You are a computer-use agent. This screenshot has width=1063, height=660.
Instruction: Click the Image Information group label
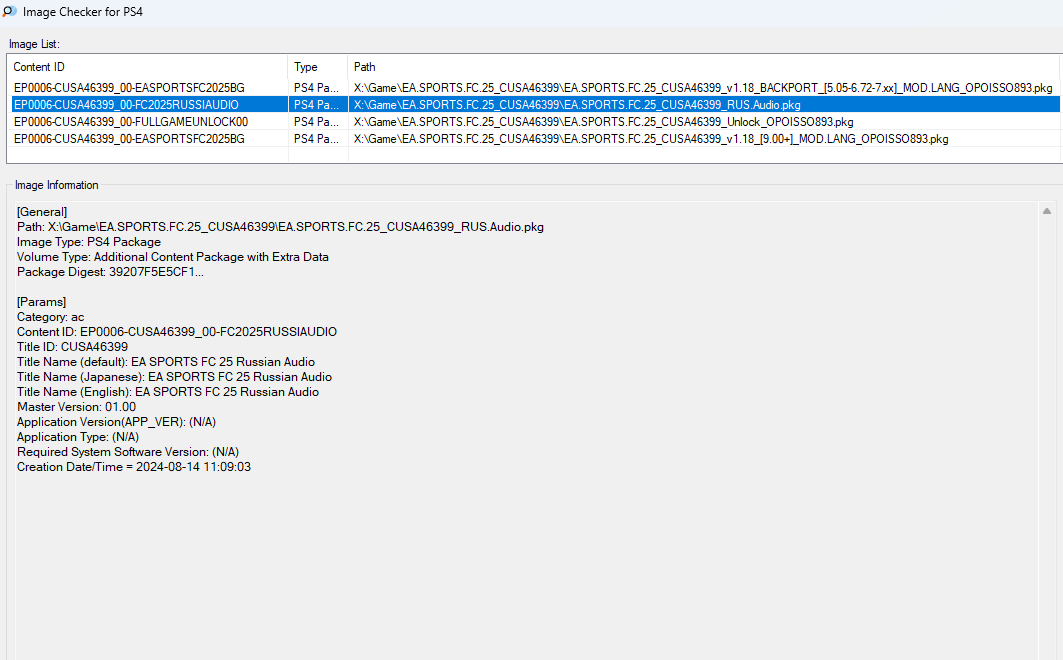click(57, 185)
